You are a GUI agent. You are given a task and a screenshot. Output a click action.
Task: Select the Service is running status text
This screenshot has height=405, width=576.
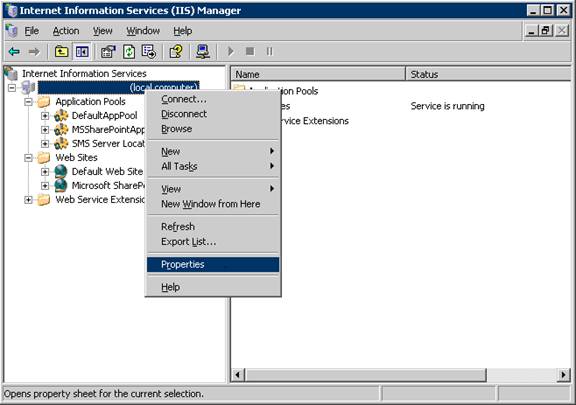pos(447,106)
